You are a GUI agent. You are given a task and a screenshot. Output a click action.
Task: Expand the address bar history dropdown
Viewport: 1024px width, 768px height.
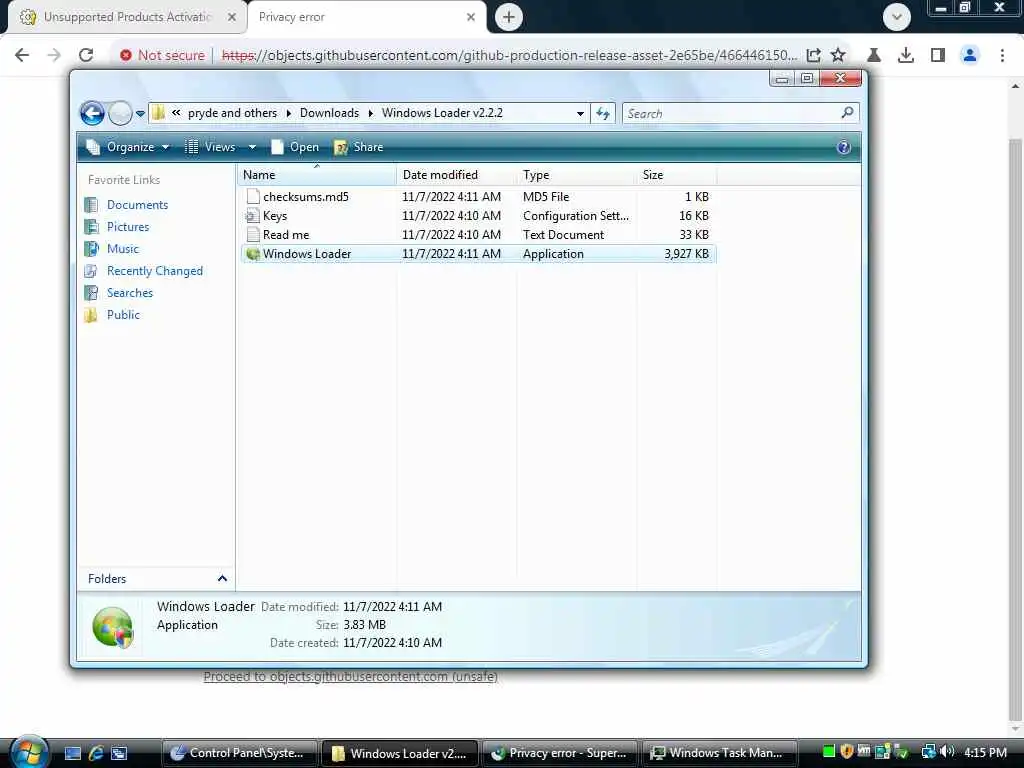(580, 114)
